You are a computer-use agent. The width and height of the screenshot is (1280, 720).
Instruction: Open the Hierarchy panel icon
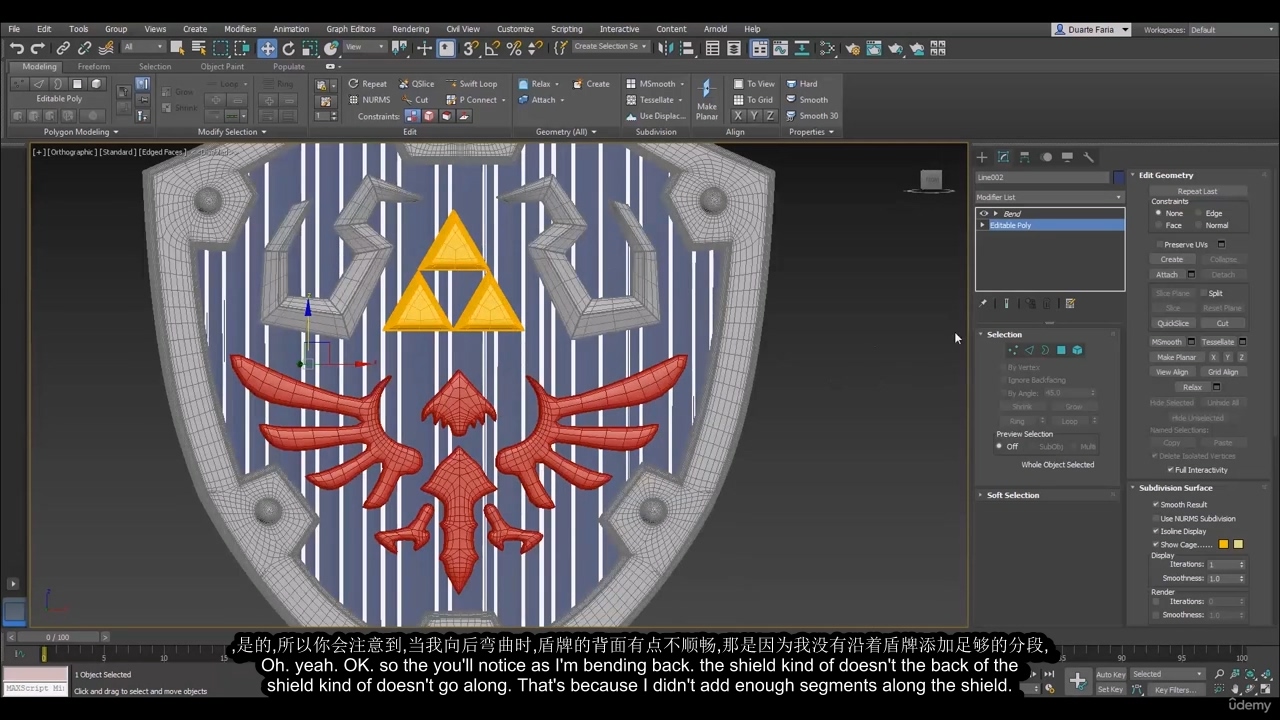pyautogui.click(x=1025, y=157)
